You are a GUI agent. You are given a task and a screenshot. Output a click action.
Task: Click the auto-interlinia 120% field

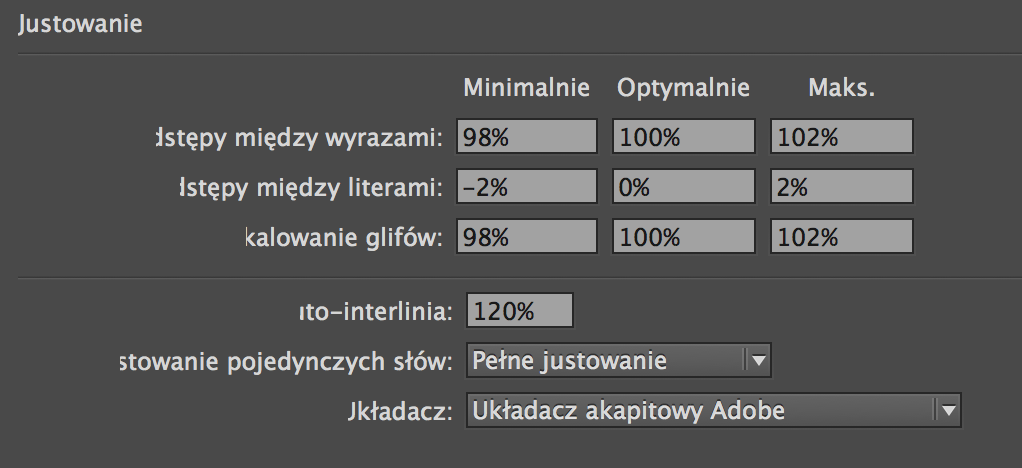click(x=520, y=310)
